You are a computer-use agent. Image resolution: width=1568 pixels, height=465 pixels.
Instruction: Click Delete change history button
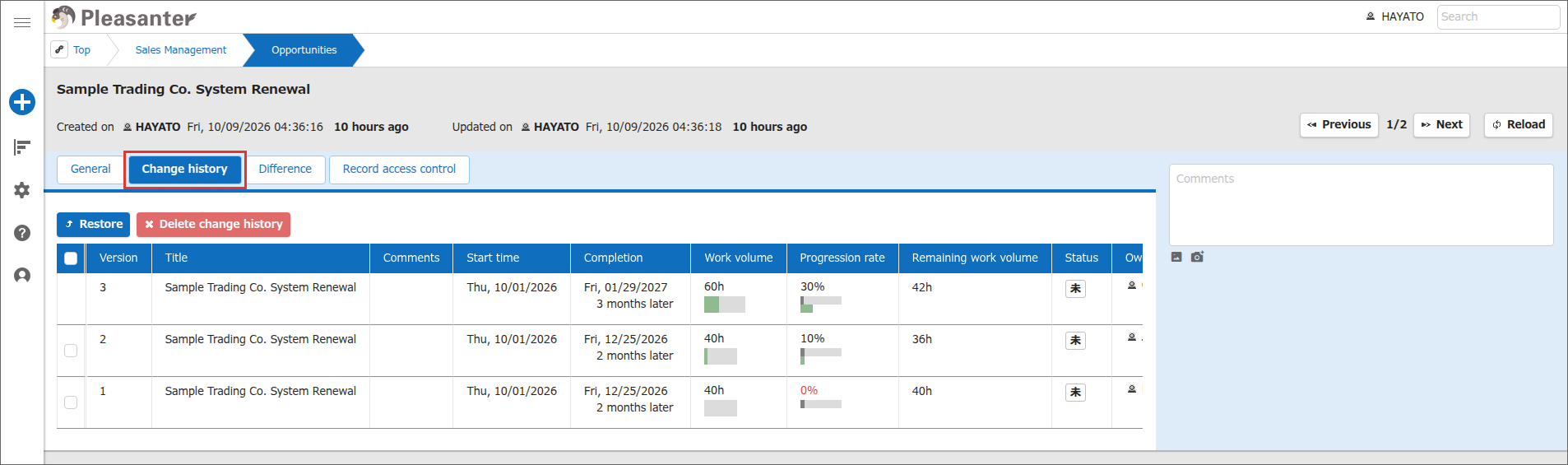click(x=213, y=224)
